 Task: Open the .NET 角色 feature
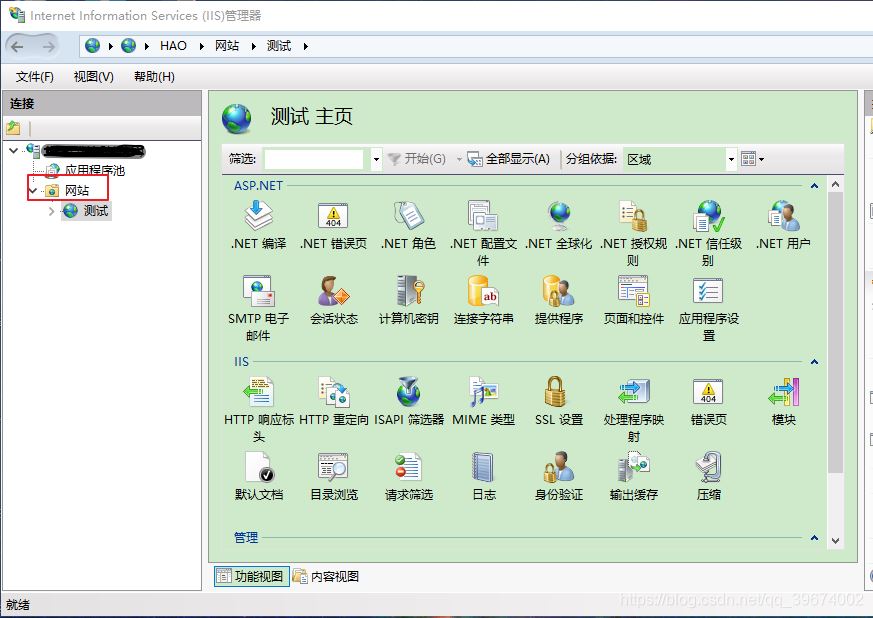408,225
